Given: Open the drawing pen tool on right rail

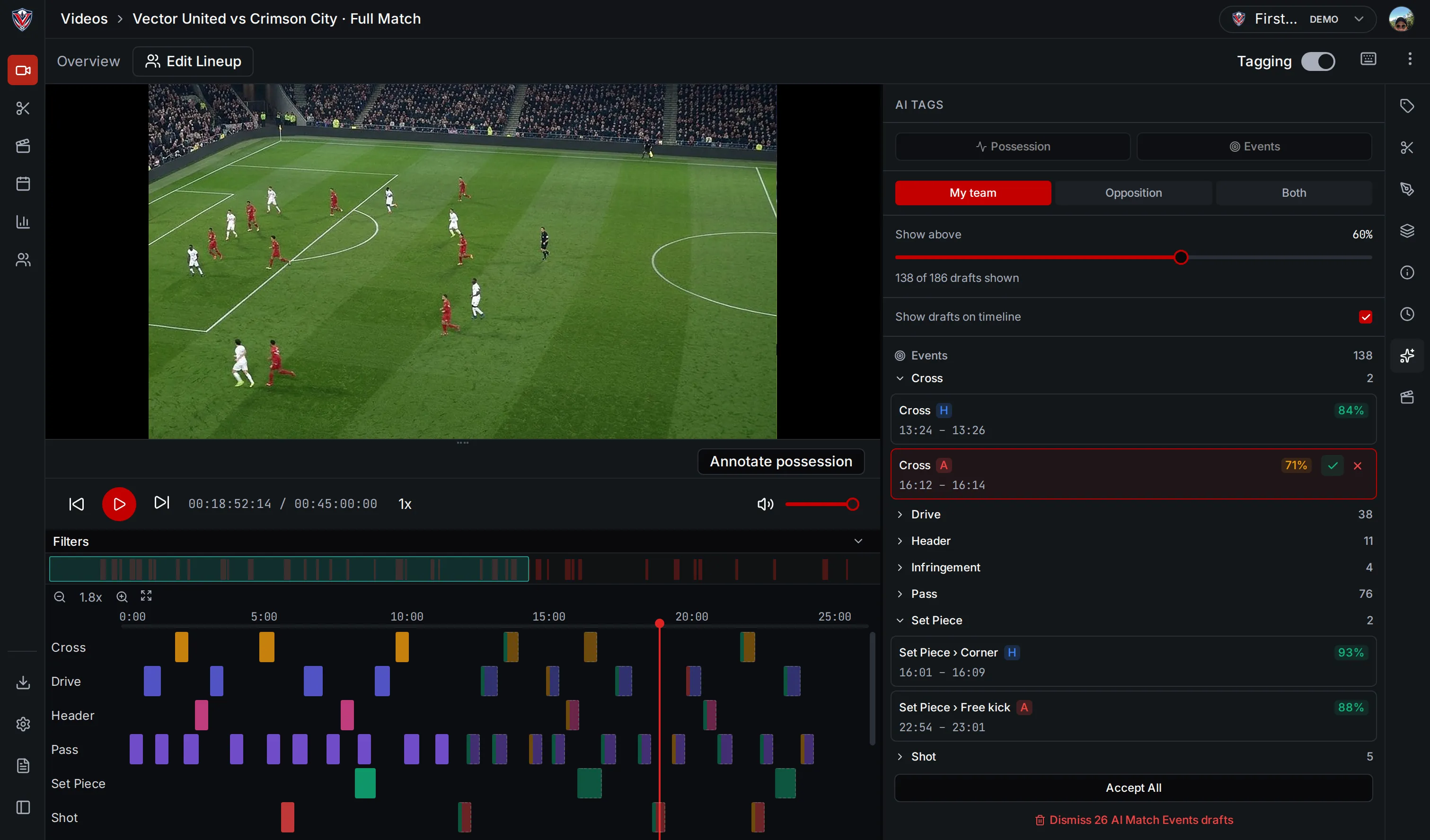Looking at the screenshot, I should coord(1407,189).
